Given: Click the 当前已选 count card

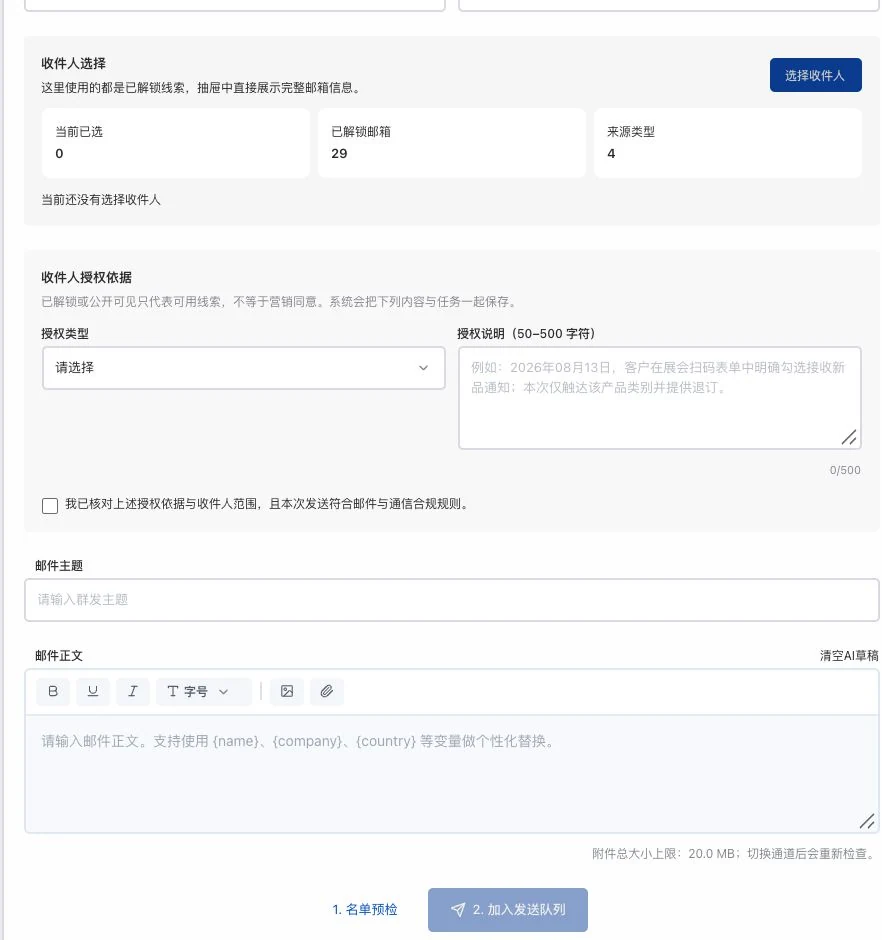Looking at the screenshot, I should (176, 143).
